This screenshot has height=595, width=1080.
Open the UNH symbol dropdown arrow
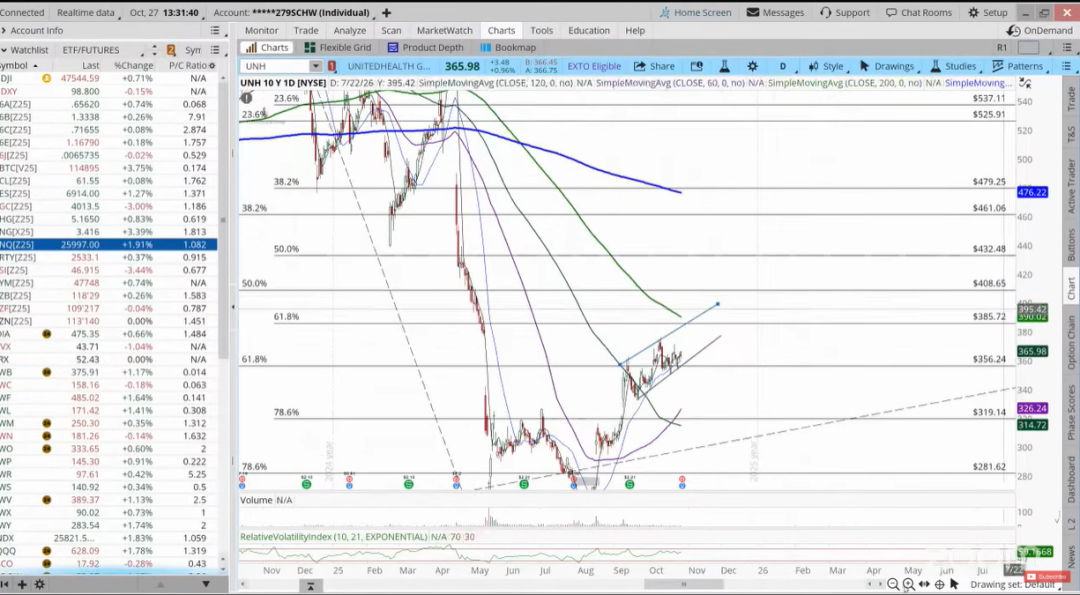pos(316,66)
